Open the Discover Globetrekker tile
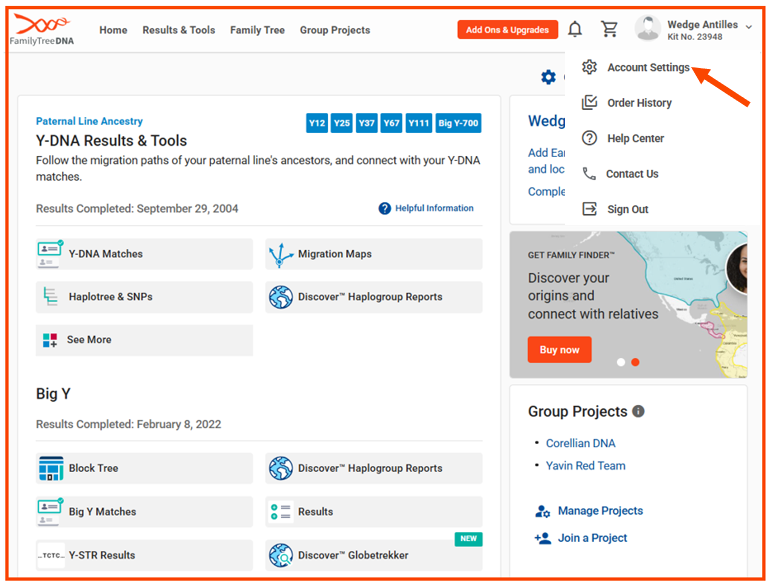Viewport: 772px width, 587px height. click(374, 555)
